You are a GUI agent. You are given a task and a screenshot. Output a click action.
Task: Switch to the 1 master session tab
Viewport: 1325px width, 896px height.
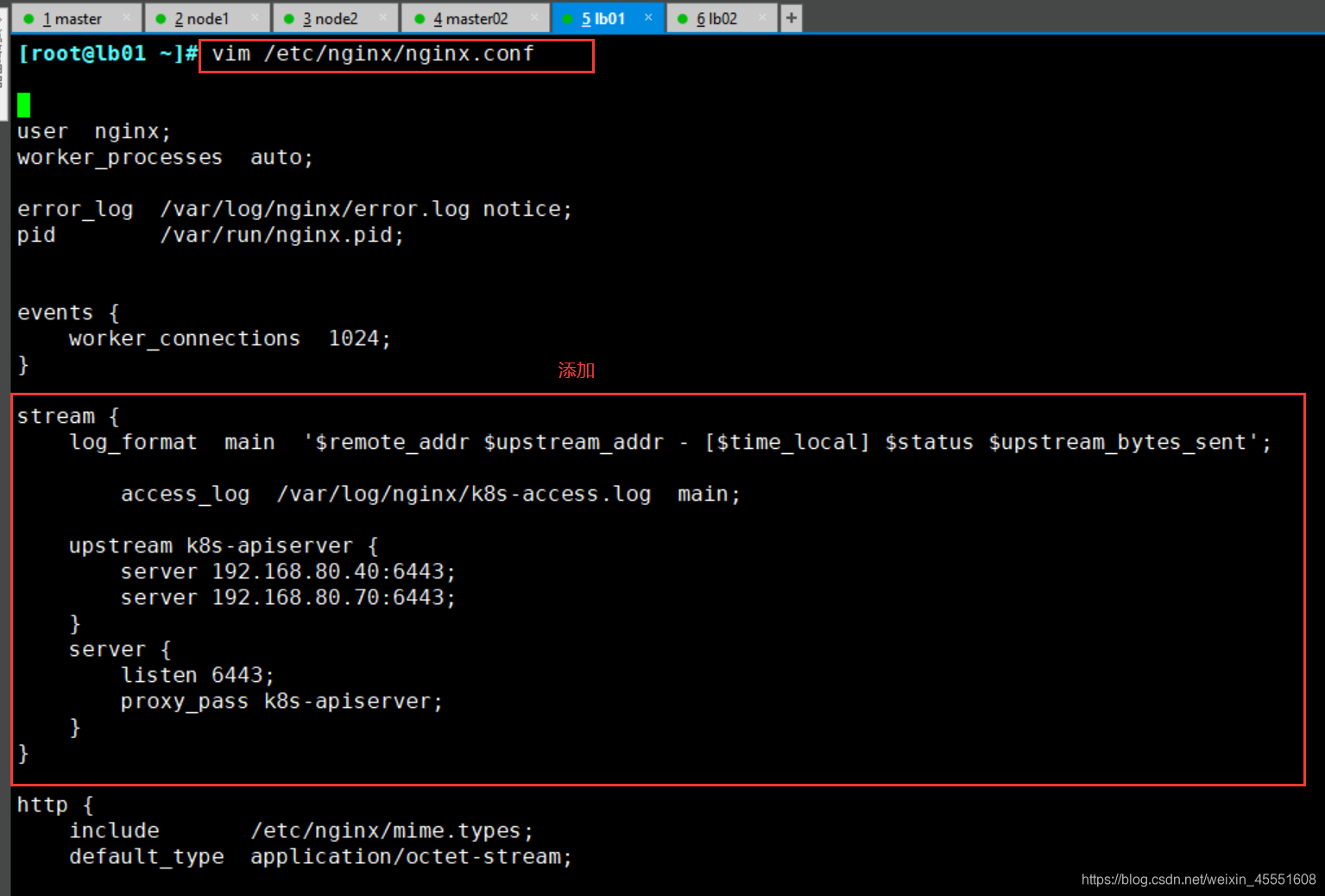76,18
